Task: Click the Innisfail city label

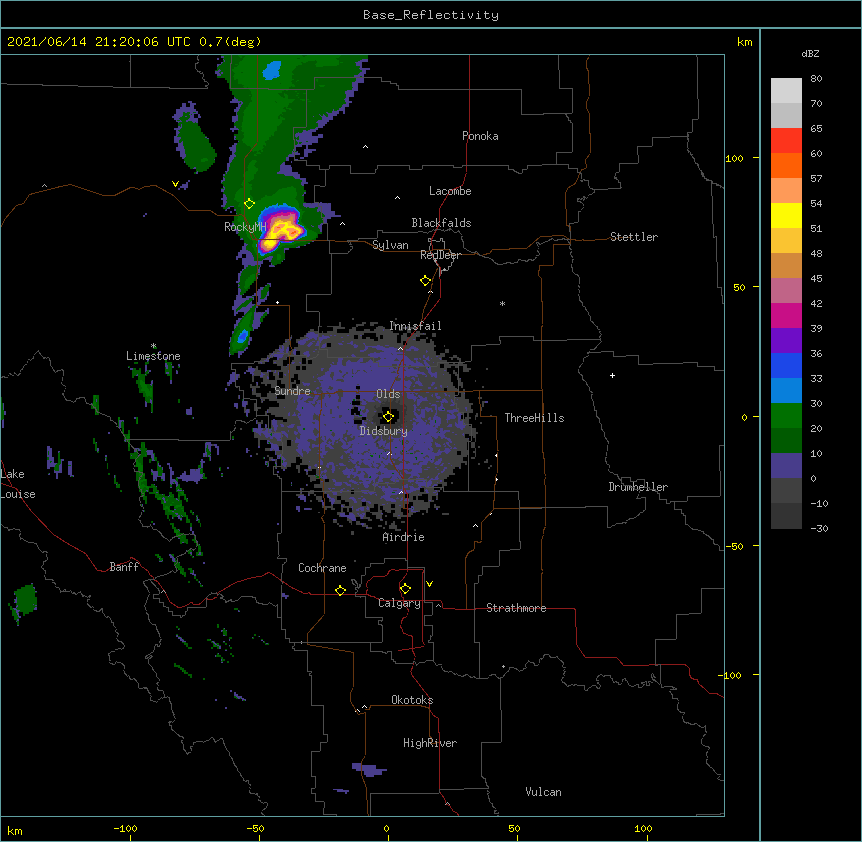Action: [415, 326]
